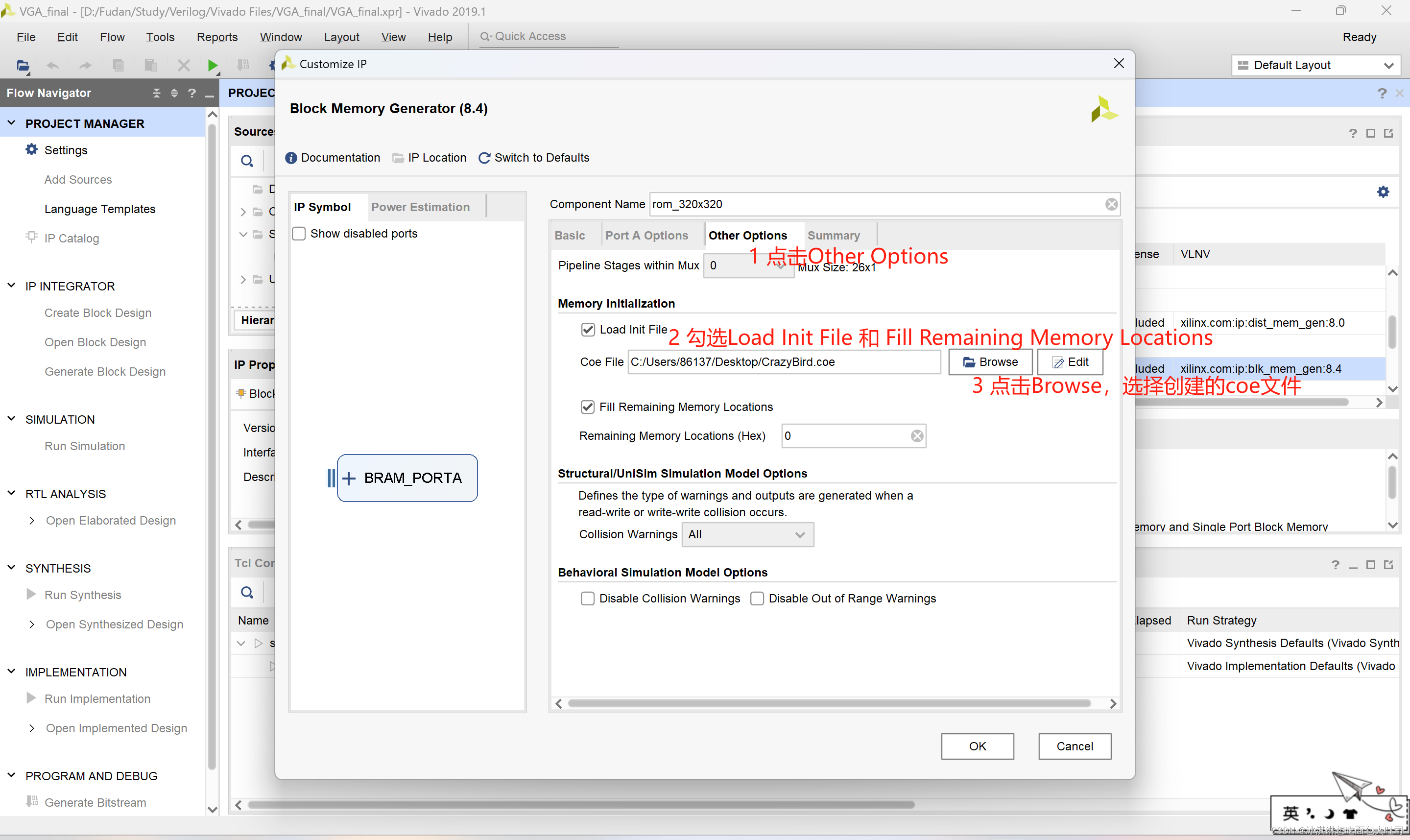
Task: Expand BRAM_PORTA plus in IP symbol
Action: click(349, 479)
